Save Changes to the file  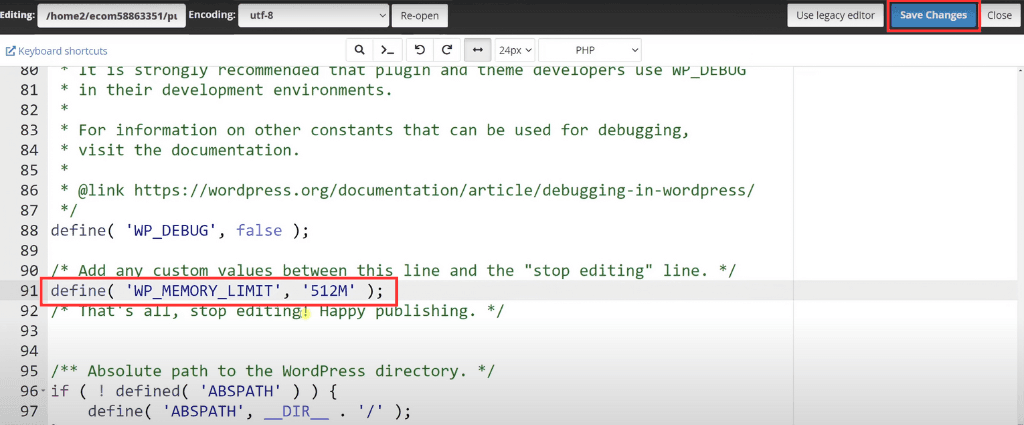pyautogui.click(x=933, y=15)
